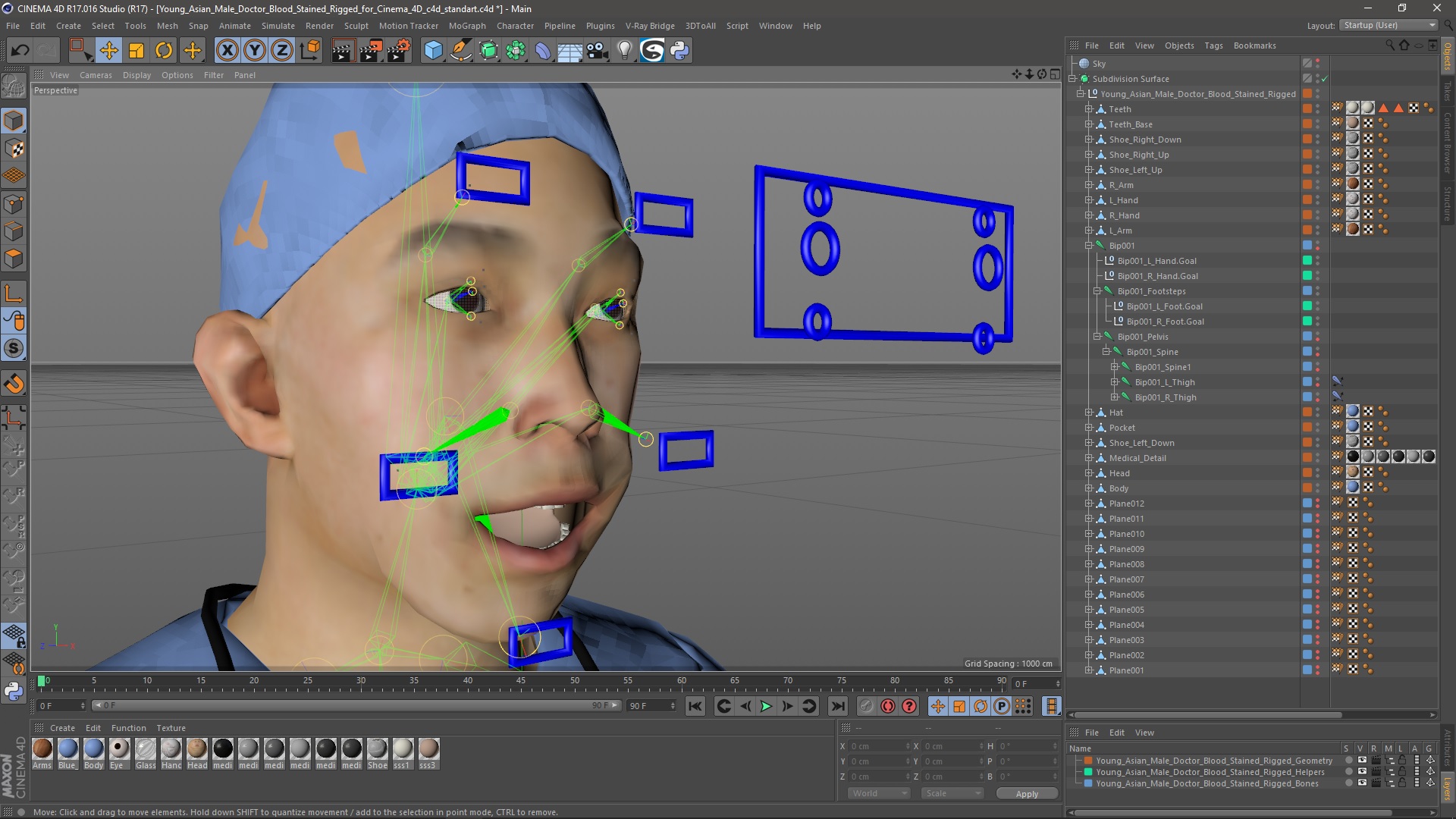Play animation forwards

[766, 706]
